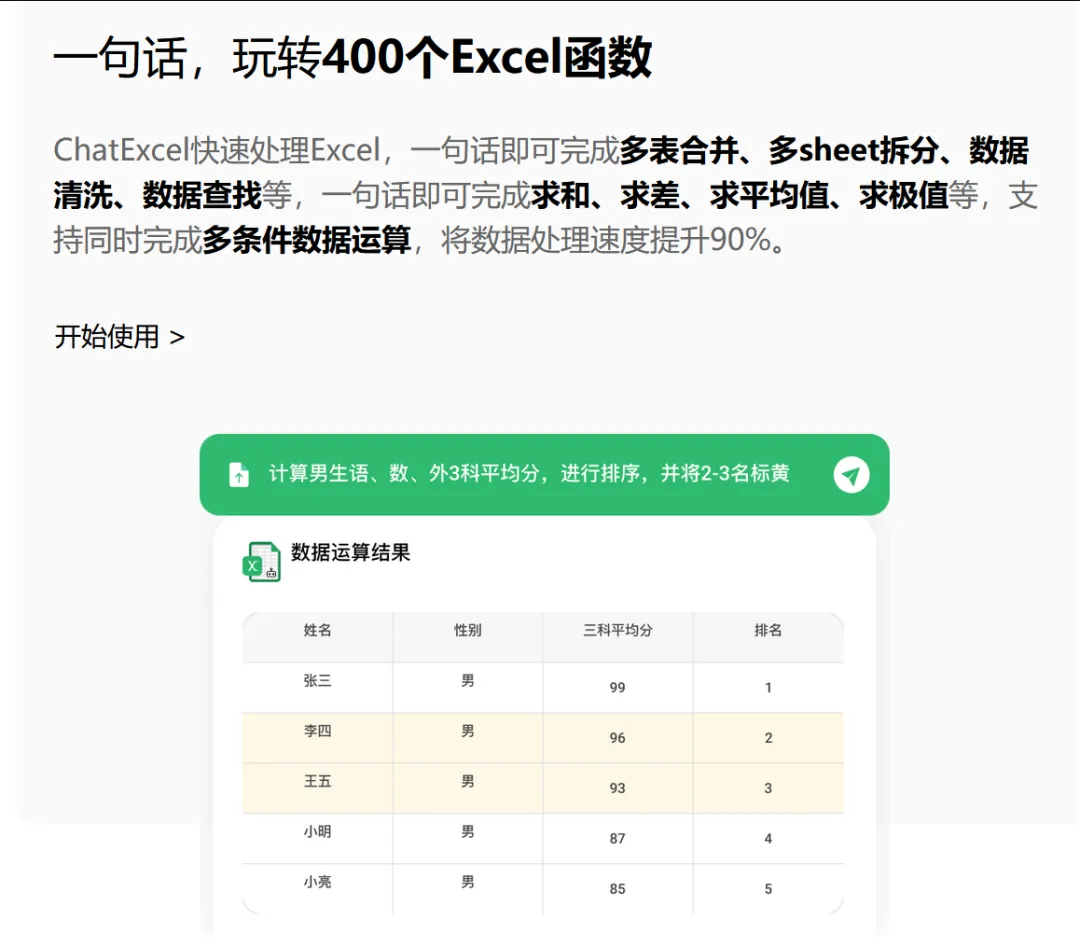Open the 开始使用 > link
This screenshot has height=948, width=1080.
pos(119,337)
